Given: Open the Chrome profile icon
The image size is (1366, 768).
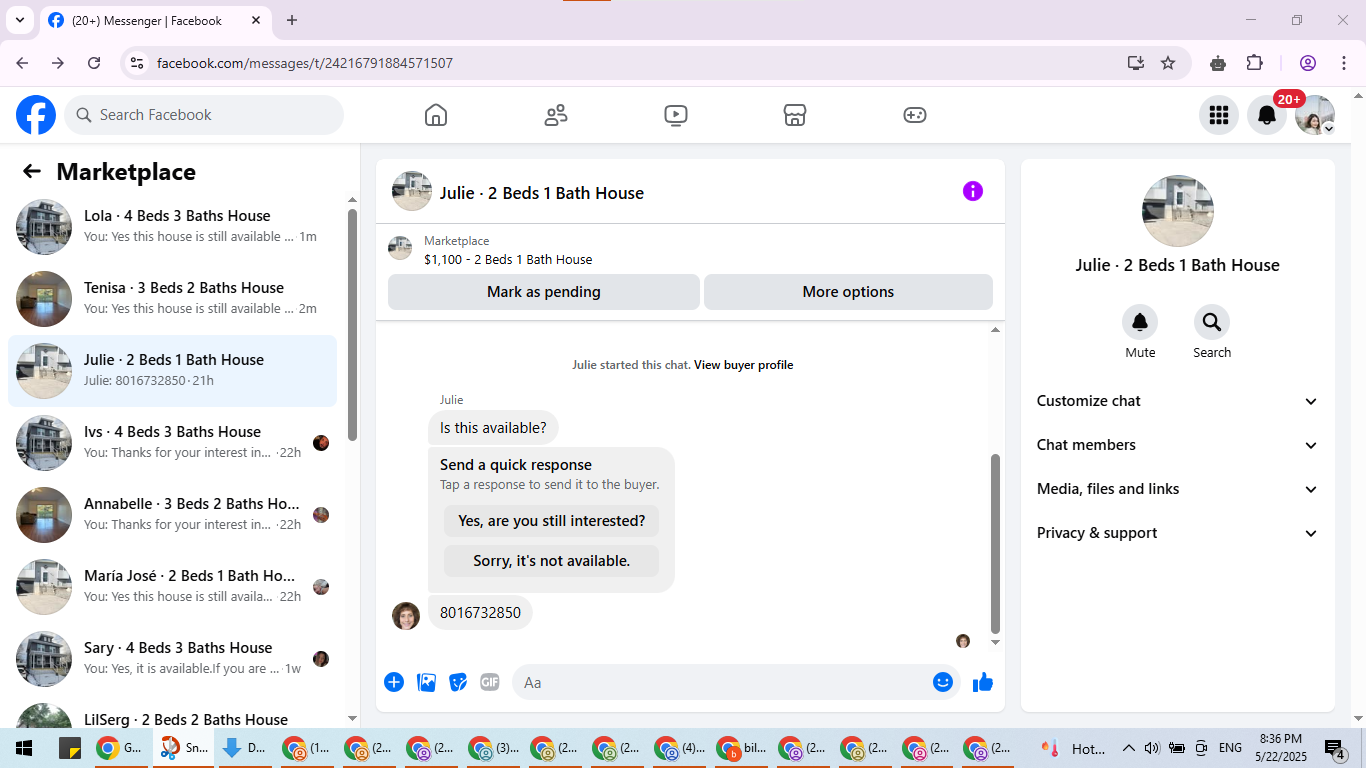Looking at the screenshot, I should click(x=1308, y=63).
